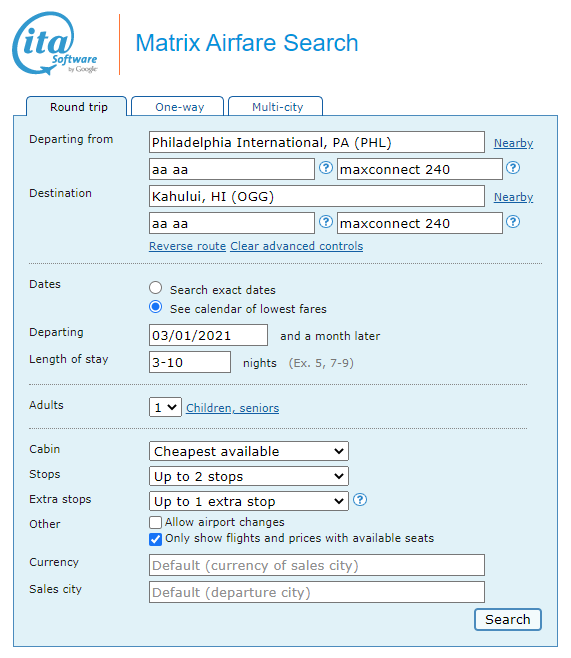The height and width of the screenshot is (658, 571).
Task: Open help icon beside destination maxconnect field
Action: 513,222
